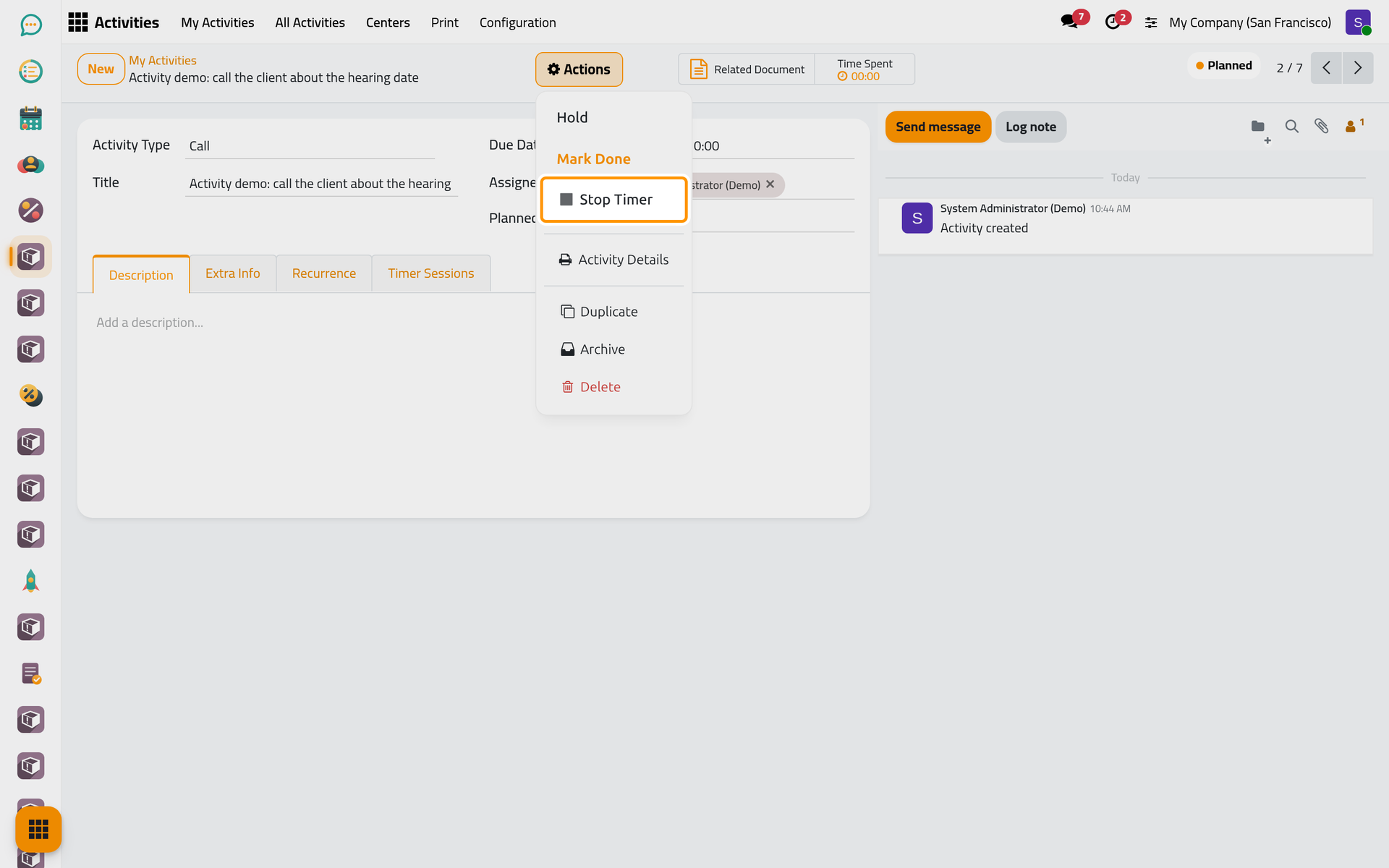Choose Mark Done from the Actions menu
This screenshot has width=1389, height=868.
(593, 159)
